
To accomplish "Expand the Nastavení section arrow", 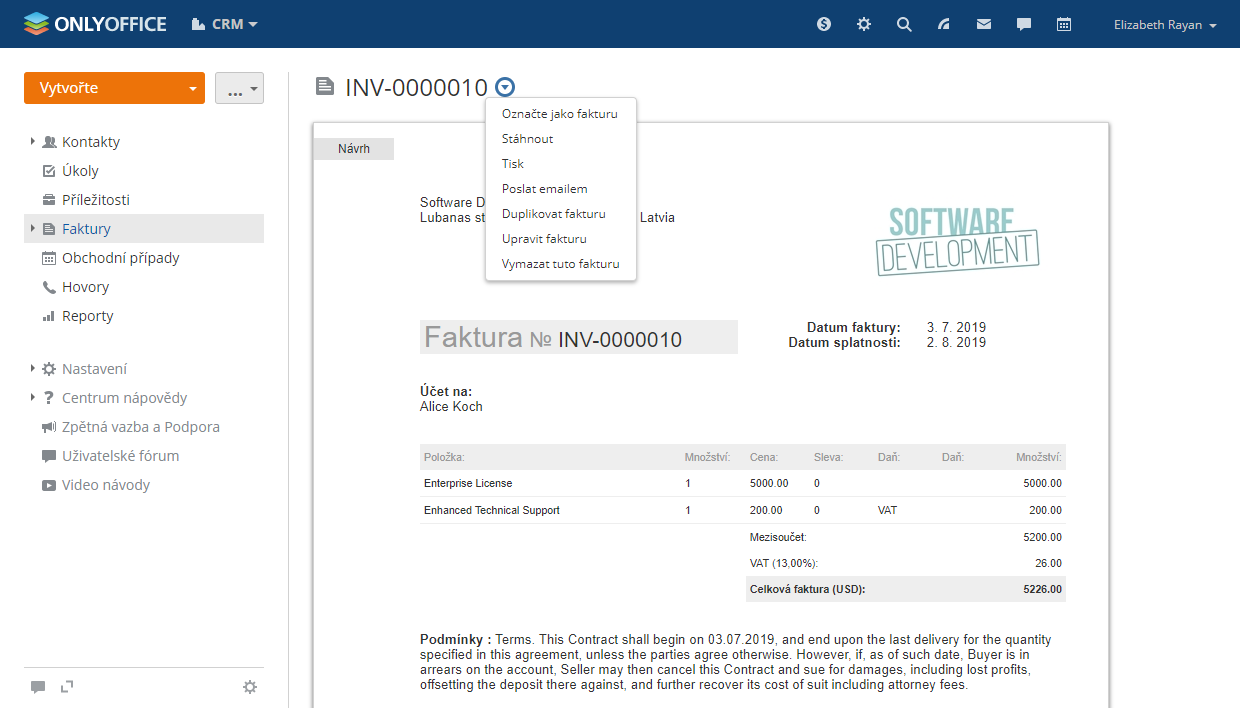I will (x=33, y=369).
